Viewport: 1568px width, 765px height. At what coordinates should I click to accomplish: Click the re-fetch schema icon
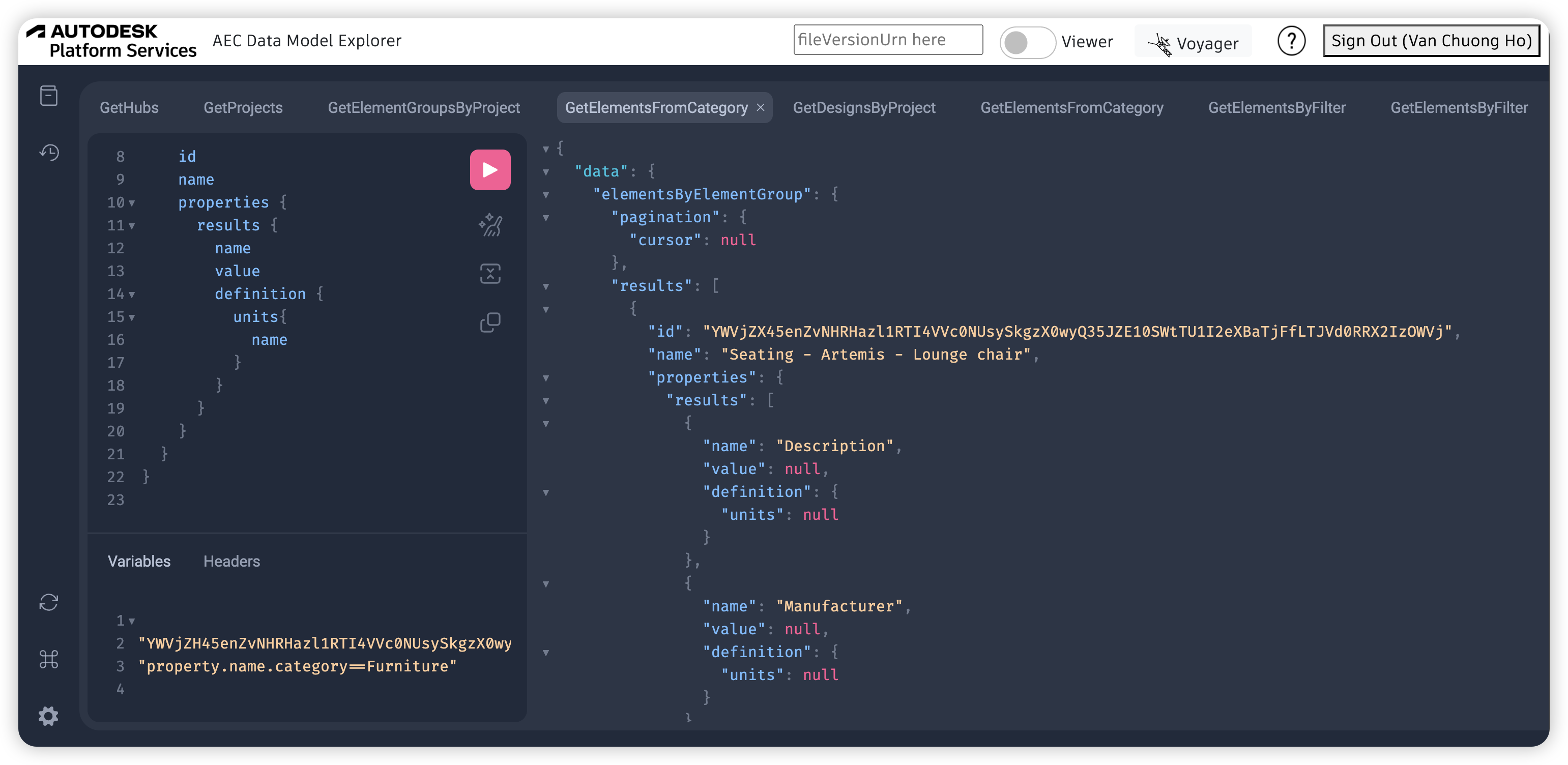(x=49, y=602)
